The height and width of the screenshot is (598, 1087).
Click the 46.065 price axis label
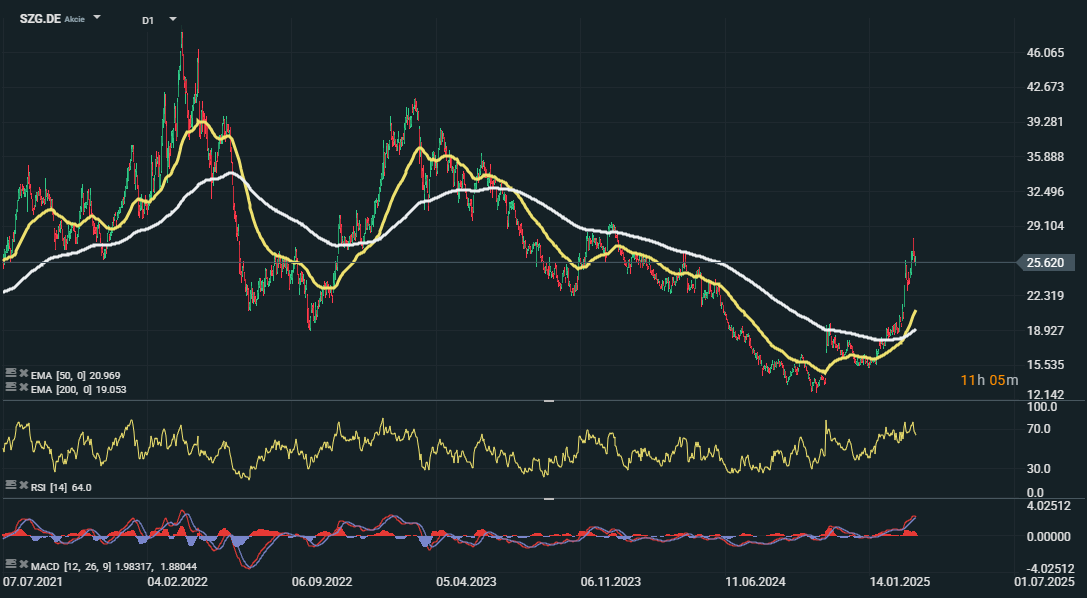(1045, 53)
